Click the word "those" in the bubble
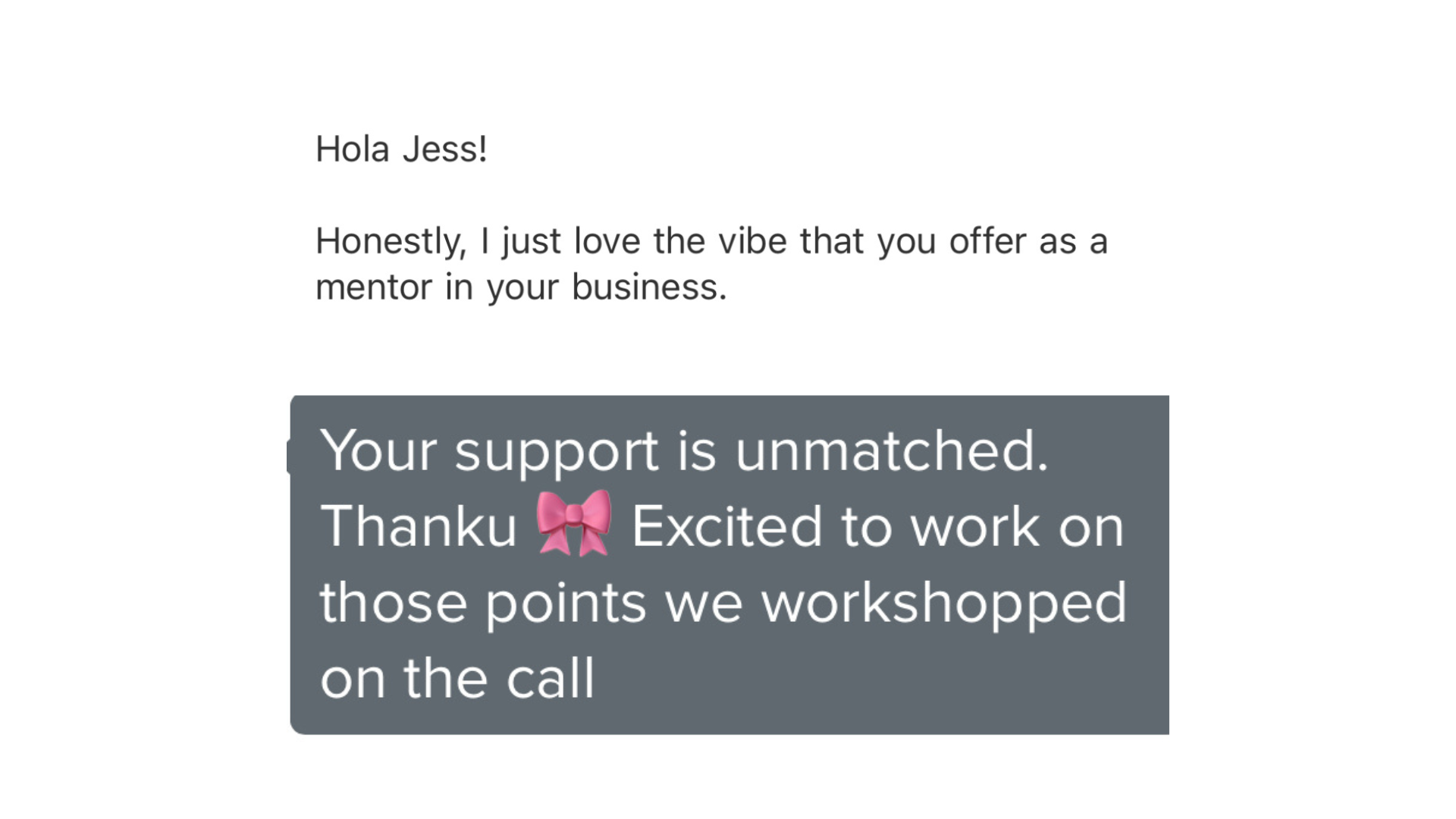 tap(393, 601)
